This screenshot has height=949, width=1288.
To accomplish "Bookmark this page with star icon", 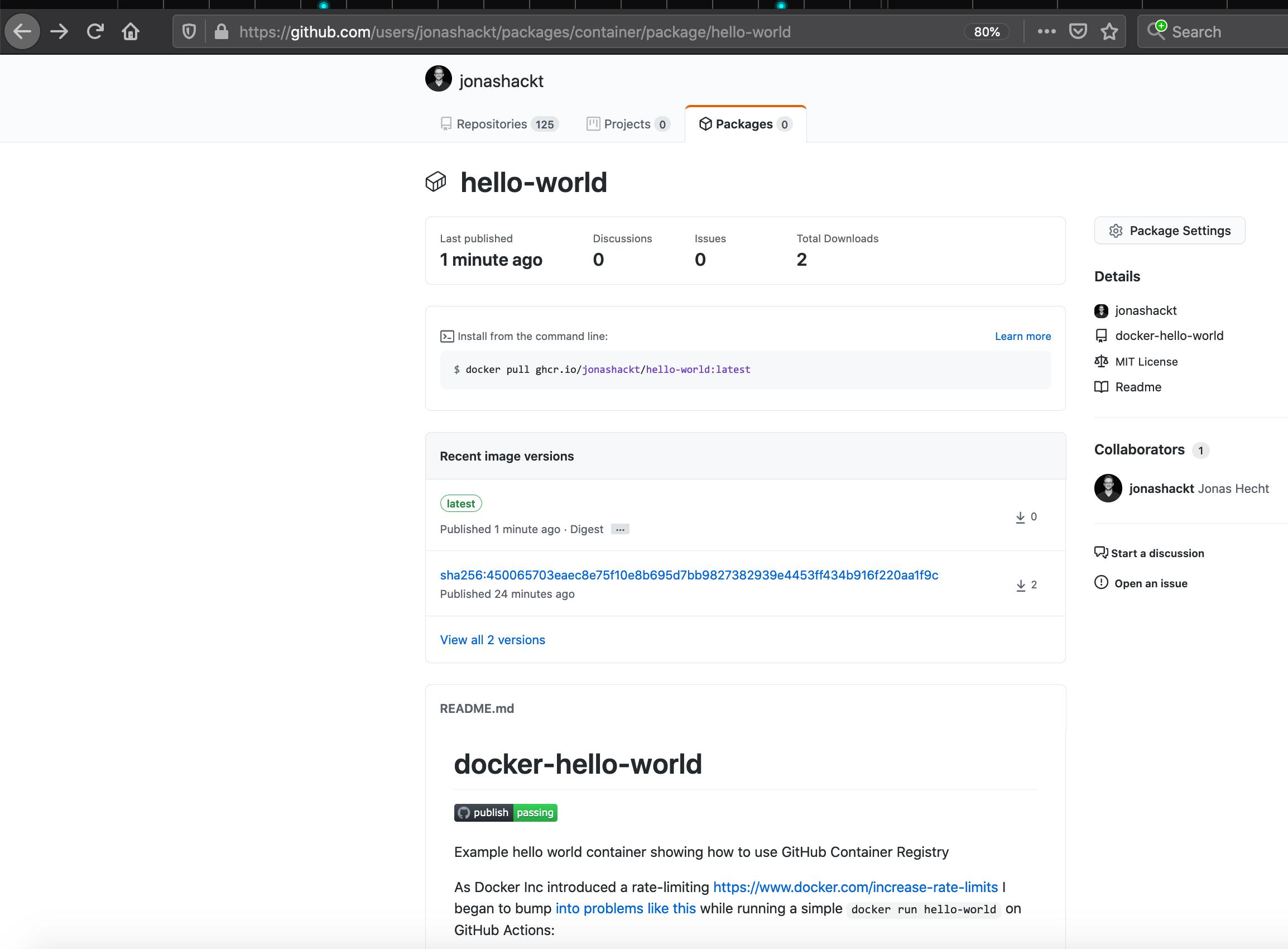I will tap(1109, 32).
